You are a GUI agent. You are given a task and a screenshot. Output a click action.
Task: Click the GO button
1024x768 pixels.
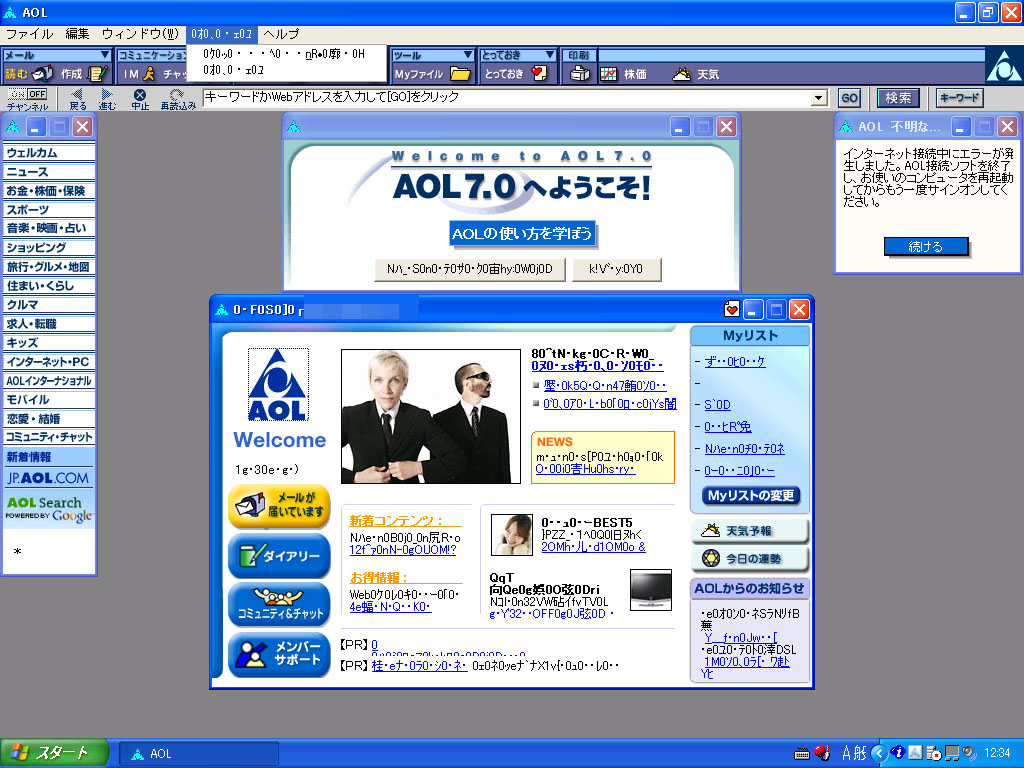[849, 98]
